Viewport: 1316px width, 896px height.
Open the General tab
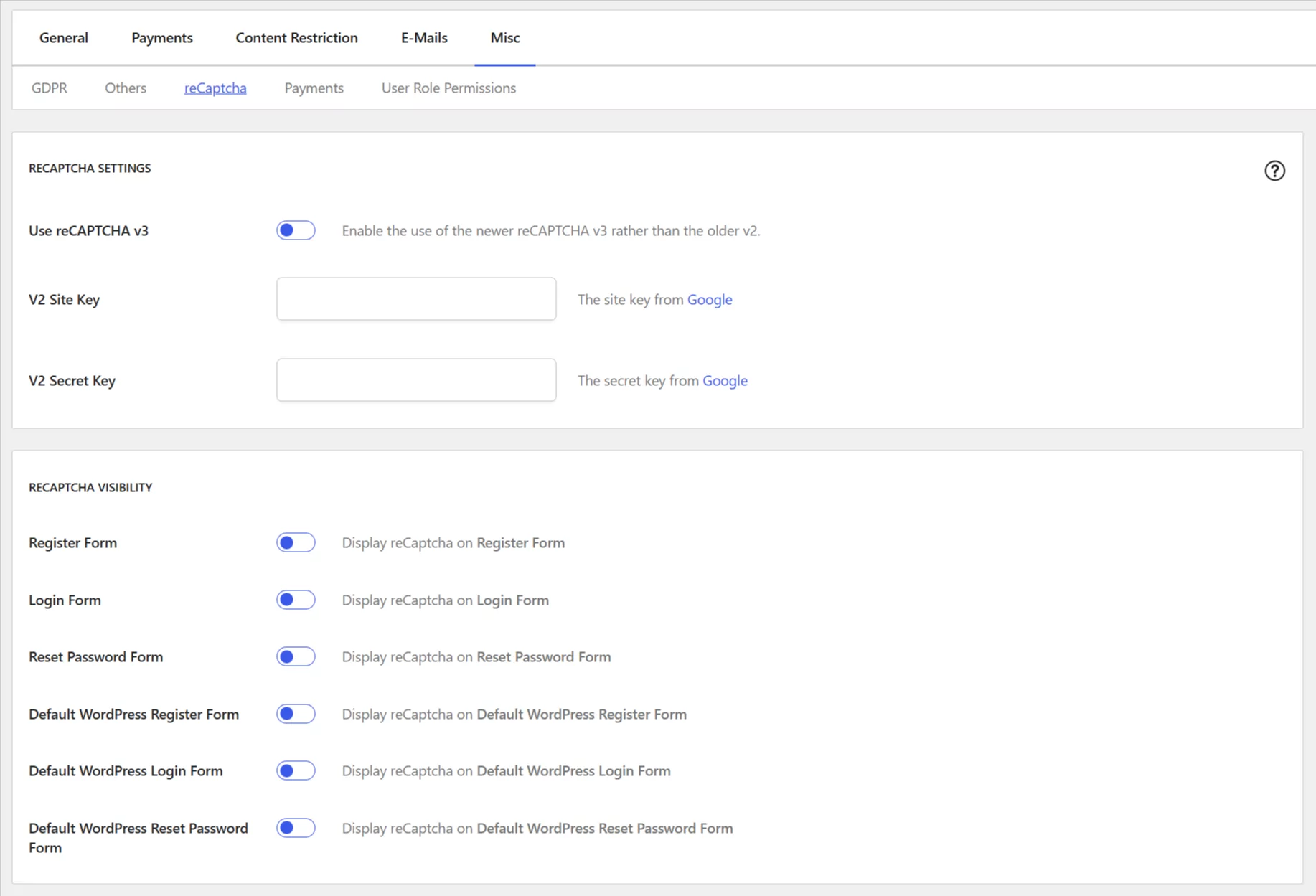[x=64, y=37]
